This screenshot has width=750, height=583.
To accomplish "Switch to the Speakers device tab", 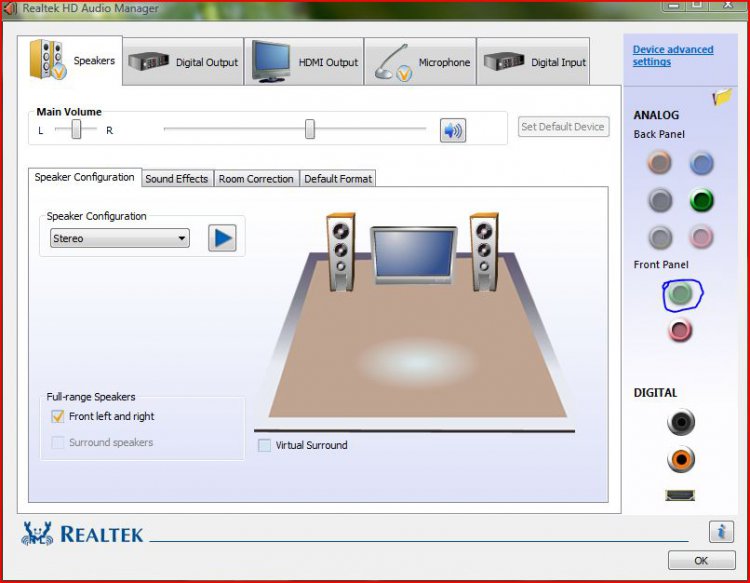I will click(70, 60).
